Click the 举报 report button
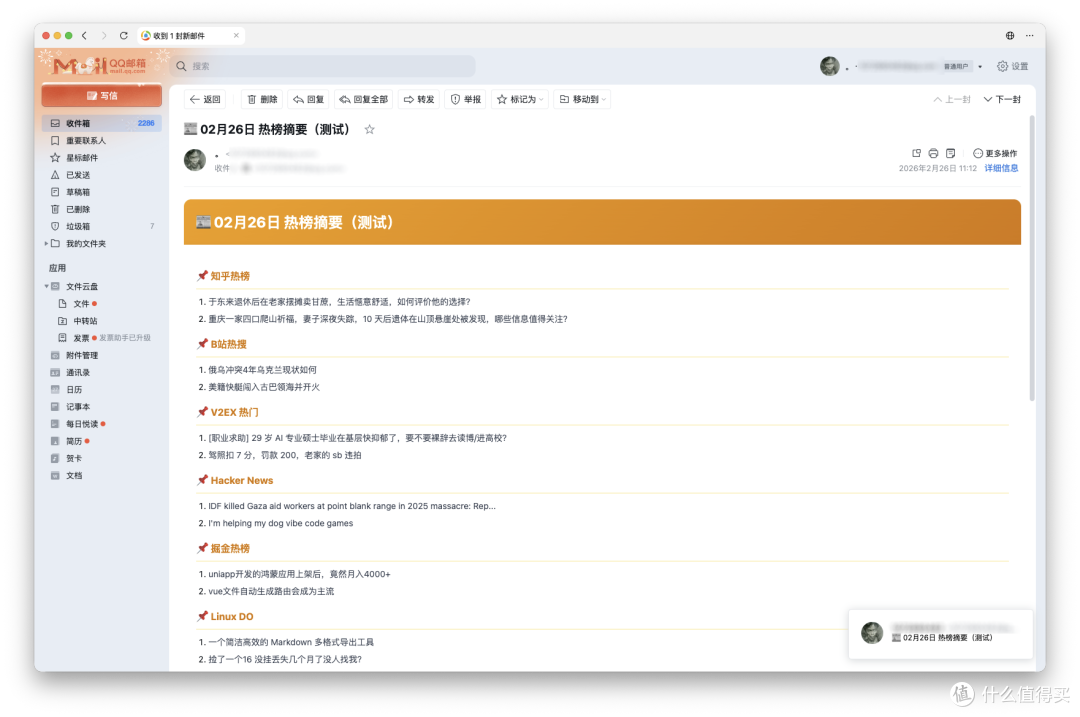Viewport: 1080px width, 717px height. tap(466, 99)
